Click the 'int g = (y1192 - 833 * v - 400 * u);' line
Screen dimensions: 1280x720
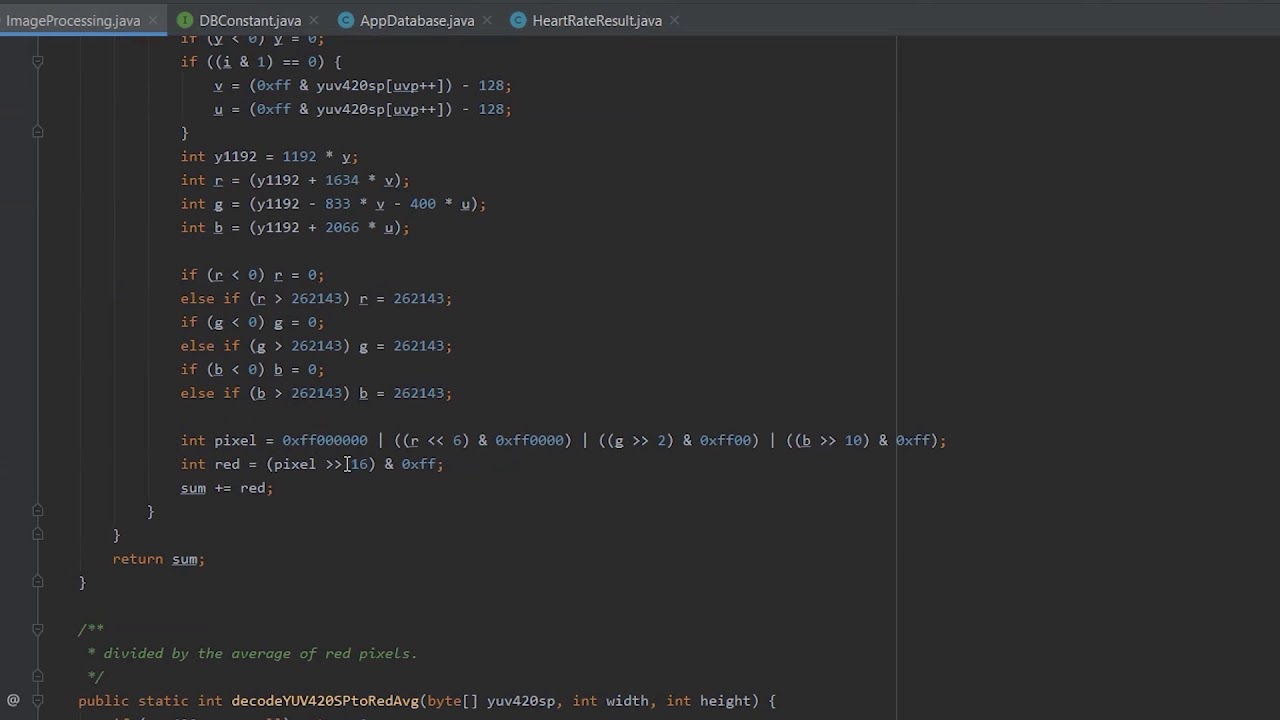[x=333, y=204]
